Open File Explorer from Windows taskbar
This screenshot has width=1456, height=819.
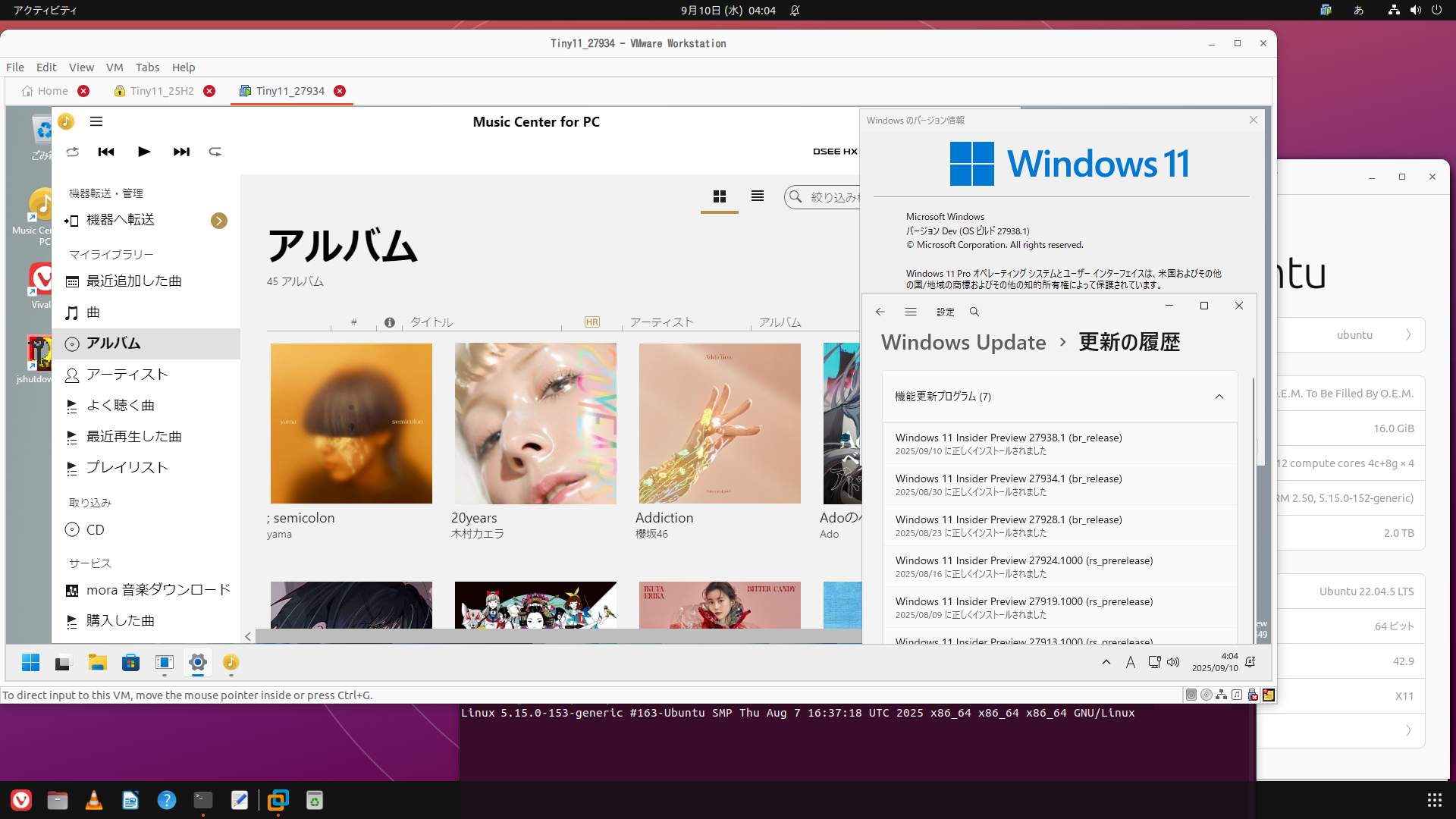click(97, 663)
